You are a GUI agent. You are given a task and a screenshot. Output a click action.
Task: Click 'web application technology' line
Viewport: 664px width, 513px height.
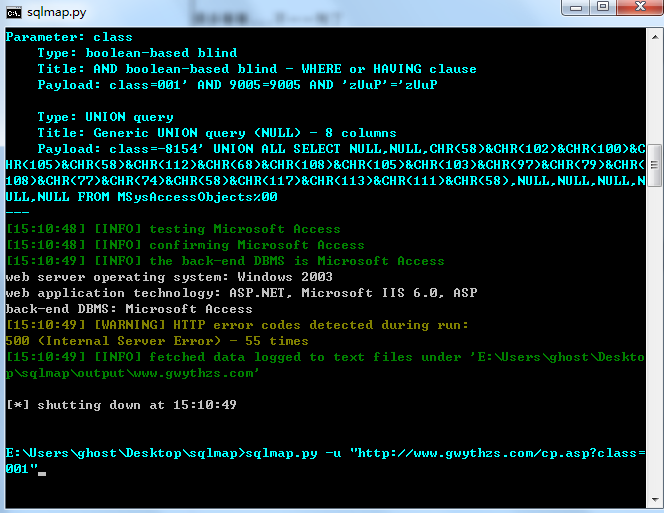pyautogui.click(x=241, y=293)
